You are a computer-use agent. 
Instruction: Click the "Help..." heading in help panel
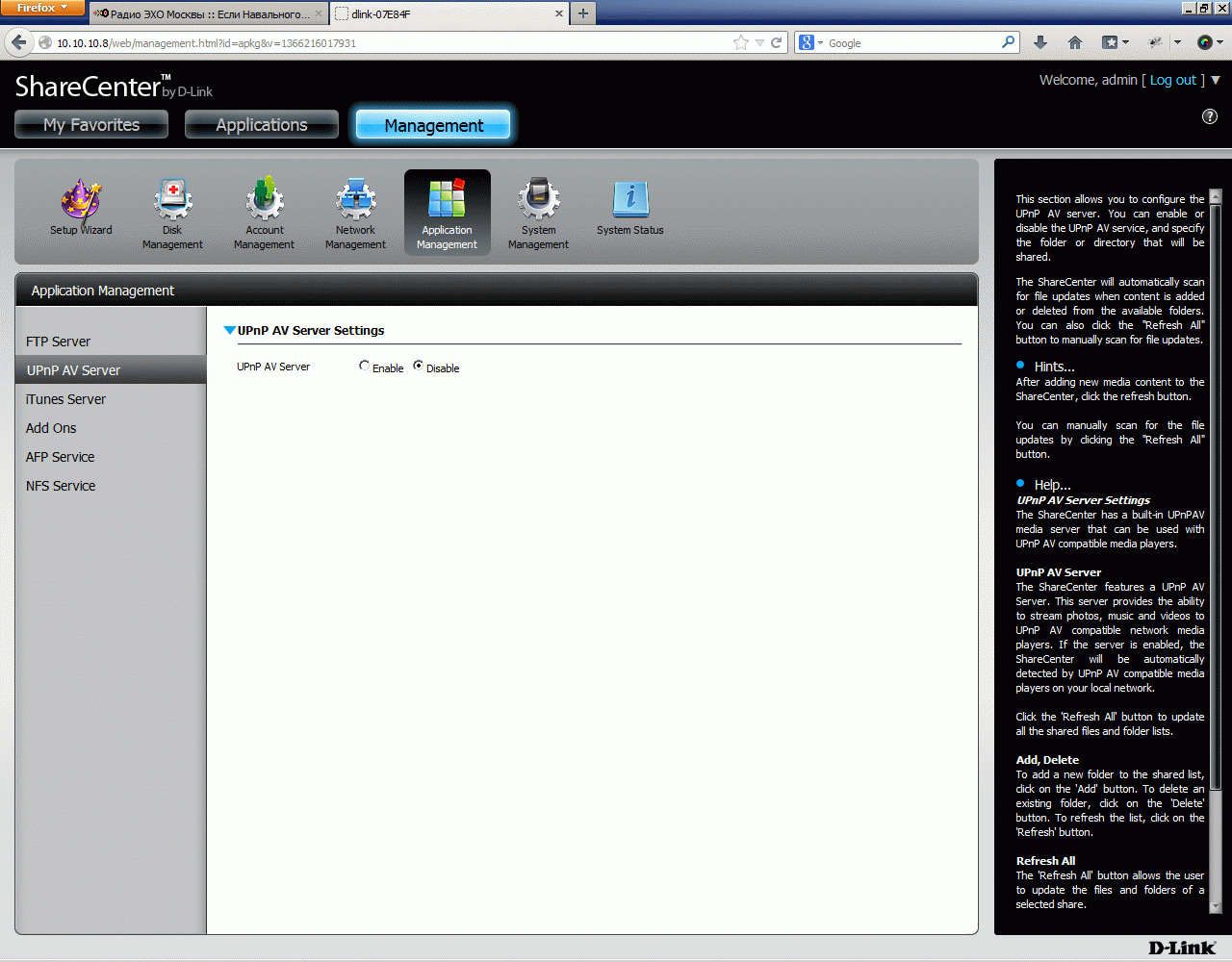(1053, 485)
